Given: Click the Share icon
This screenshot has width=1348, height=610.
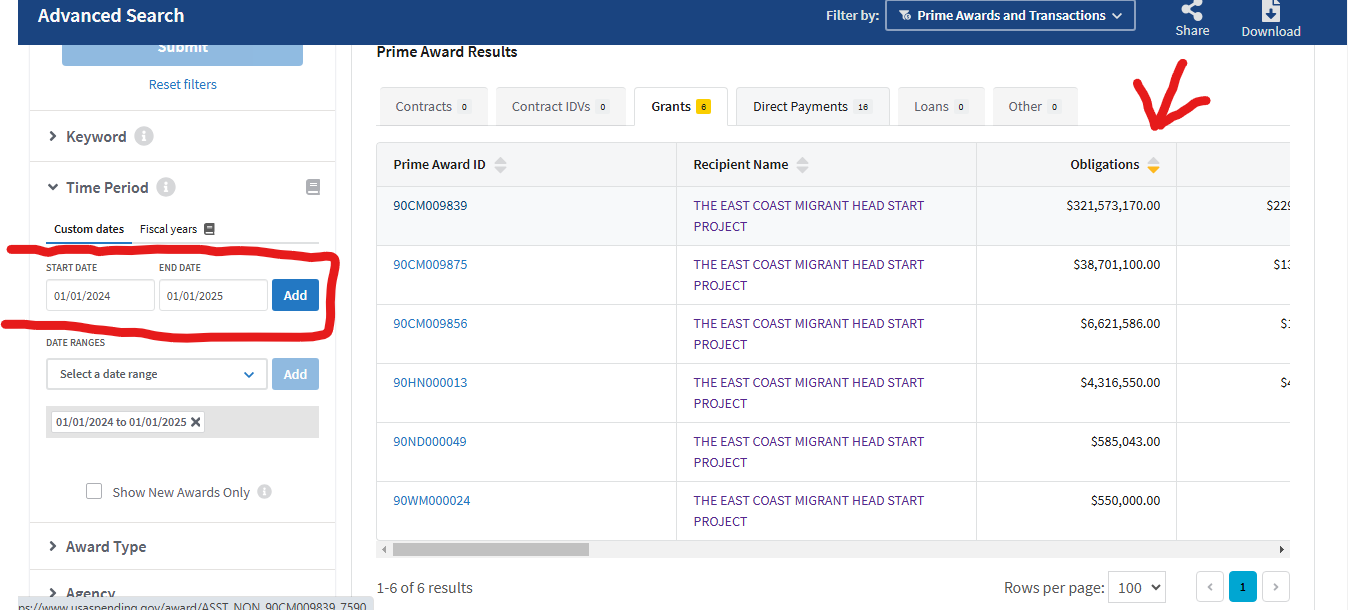Looking at the screenshot, I should [1192, 11].
